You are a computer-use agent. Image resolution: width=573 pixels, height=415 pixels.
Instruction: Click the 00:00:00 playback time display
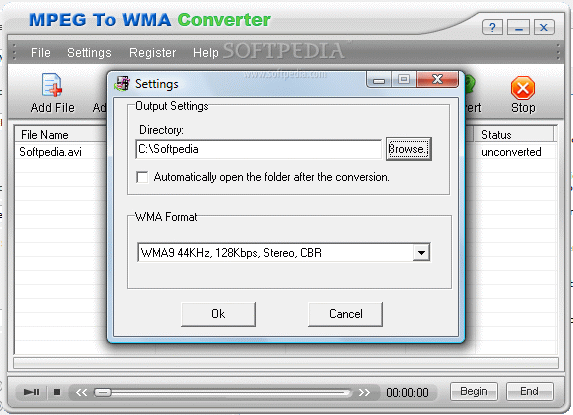407,392
